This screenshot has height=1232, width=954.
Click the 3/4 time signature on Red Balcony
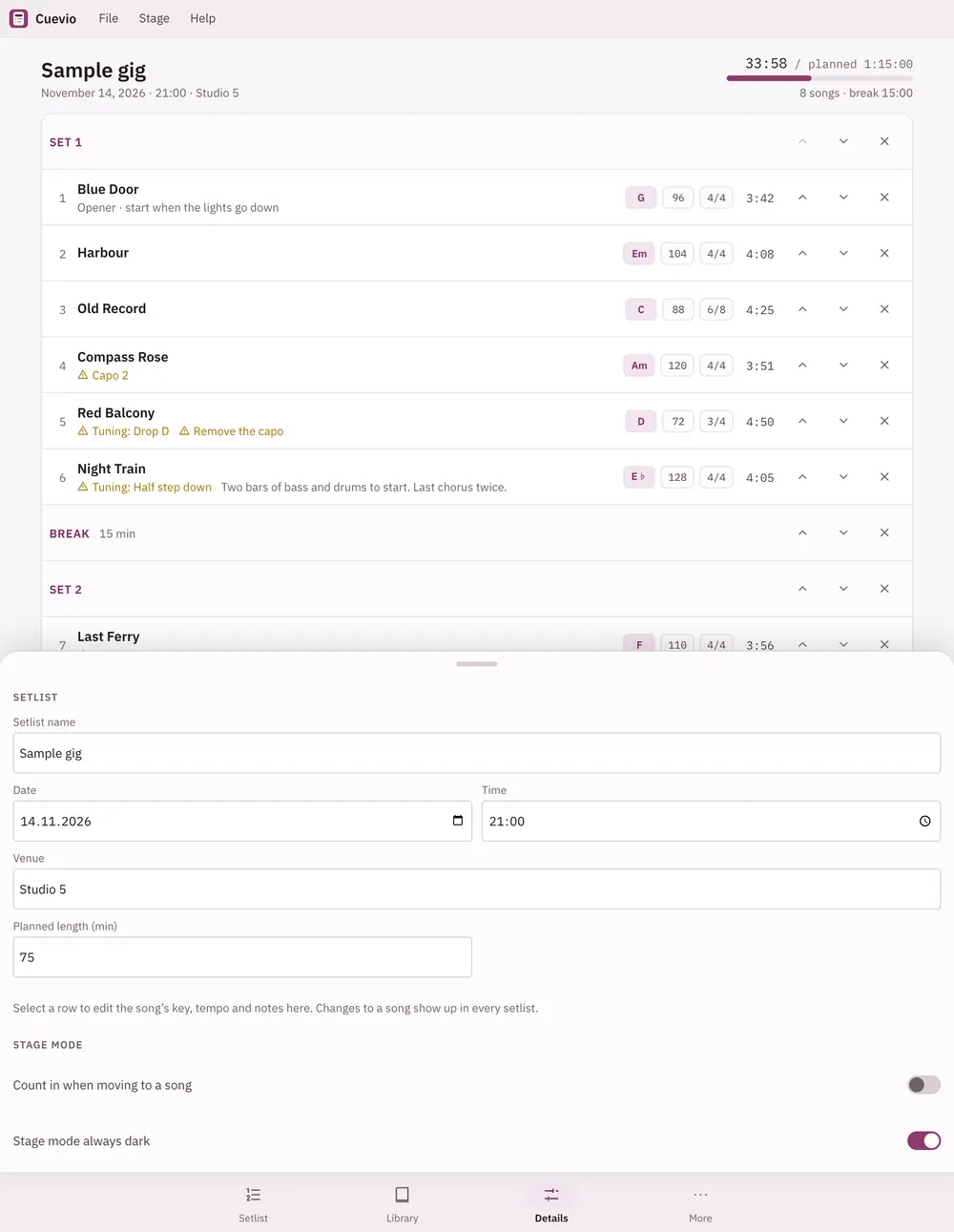pos(716,421)
